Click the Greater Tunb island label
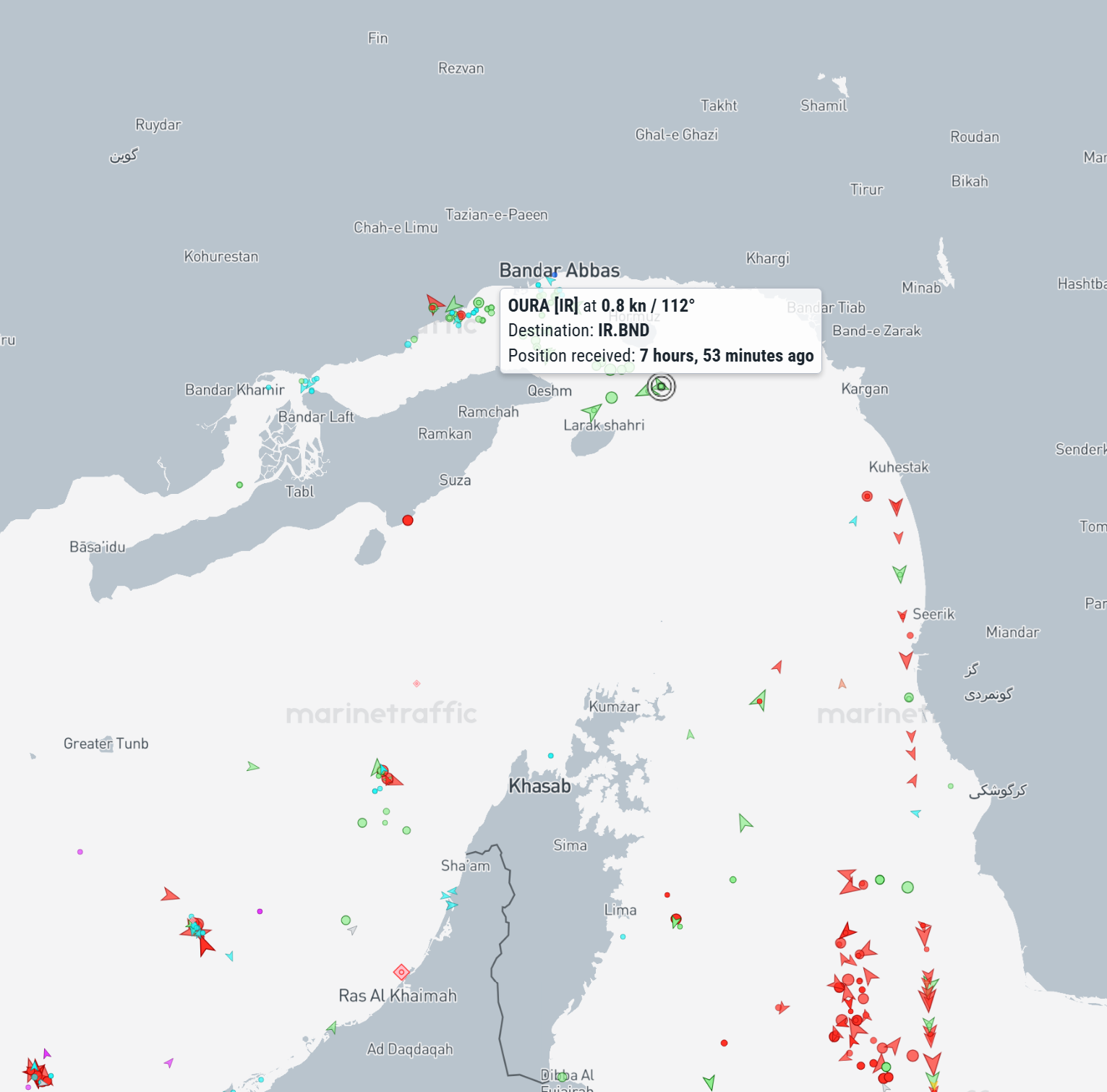 point(106,743)
